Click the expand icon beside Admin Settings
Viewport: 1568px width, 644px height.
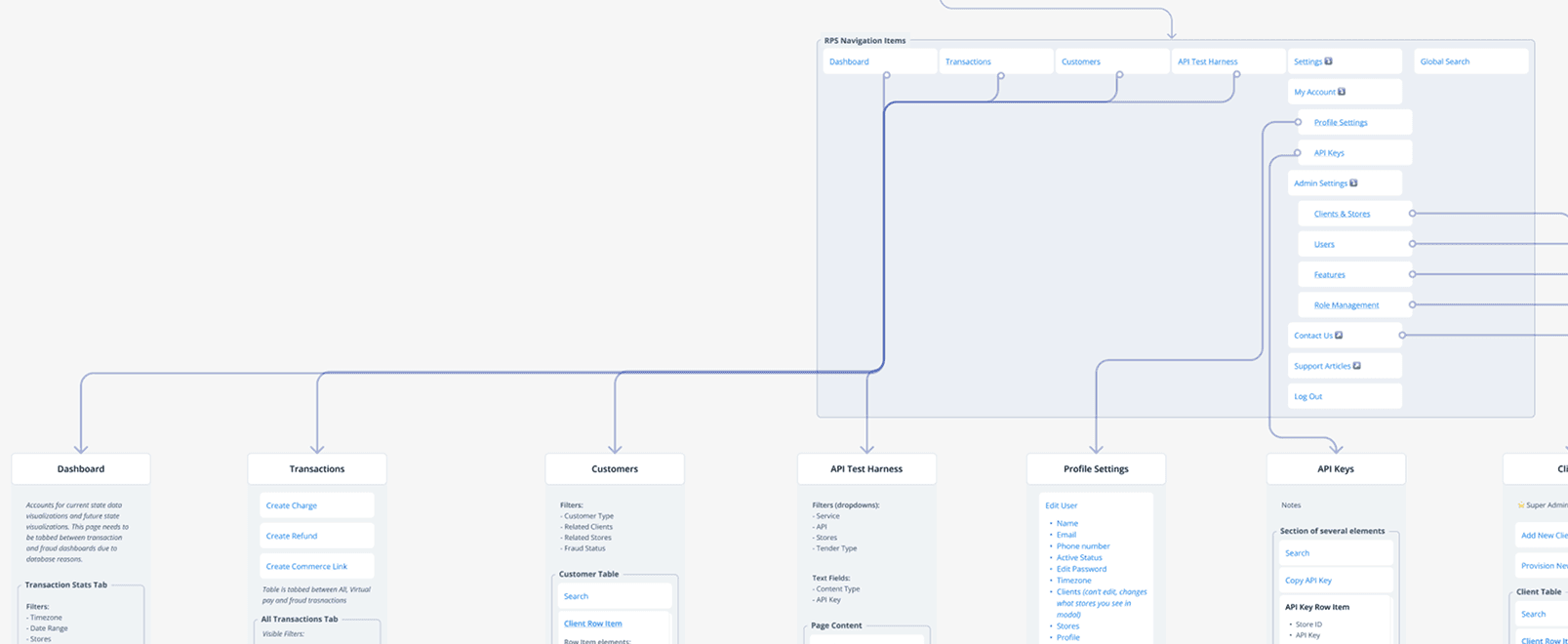tap(1353, 183)
